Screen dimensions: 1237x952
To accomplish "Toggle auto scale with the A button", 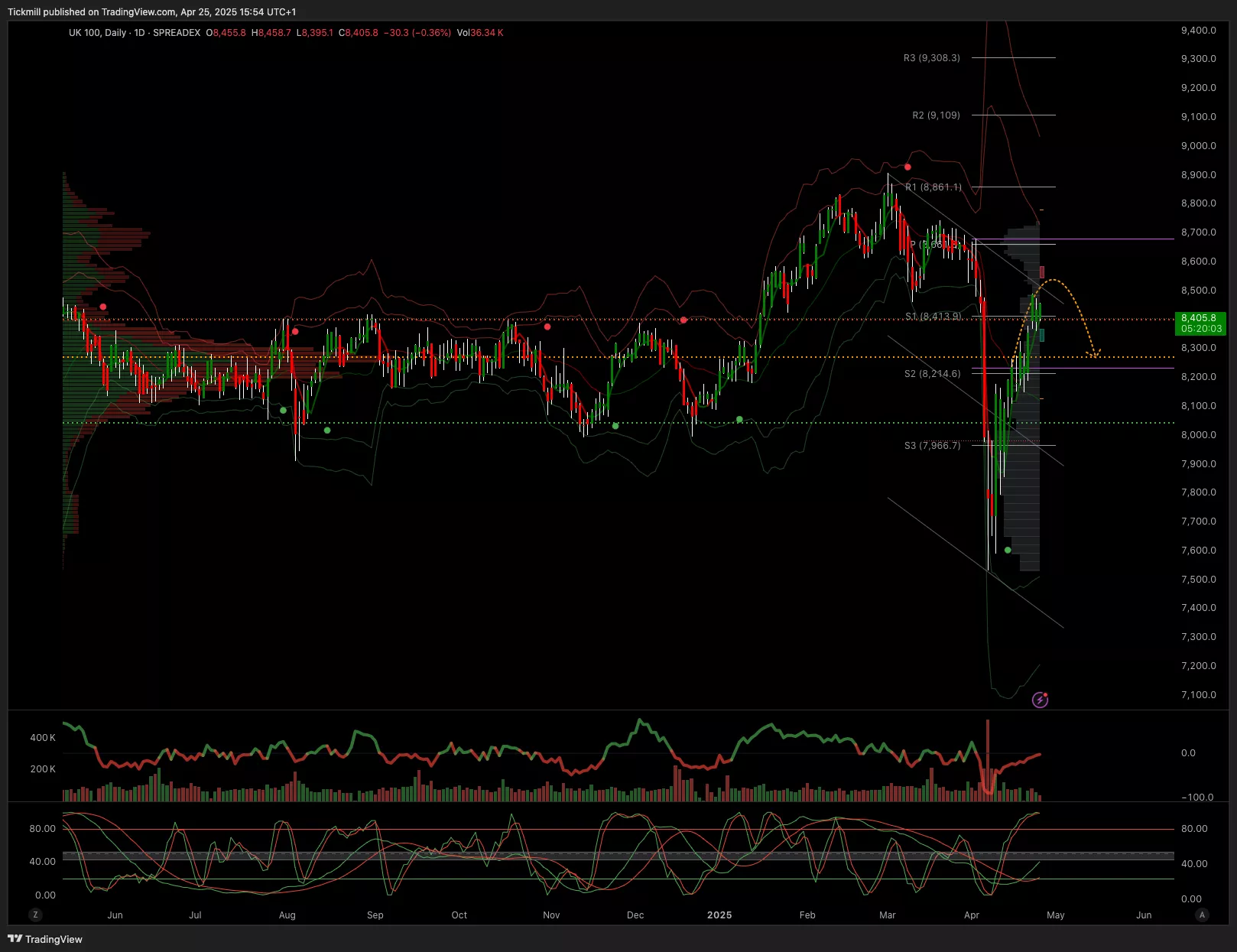I will coord(1202,915).
